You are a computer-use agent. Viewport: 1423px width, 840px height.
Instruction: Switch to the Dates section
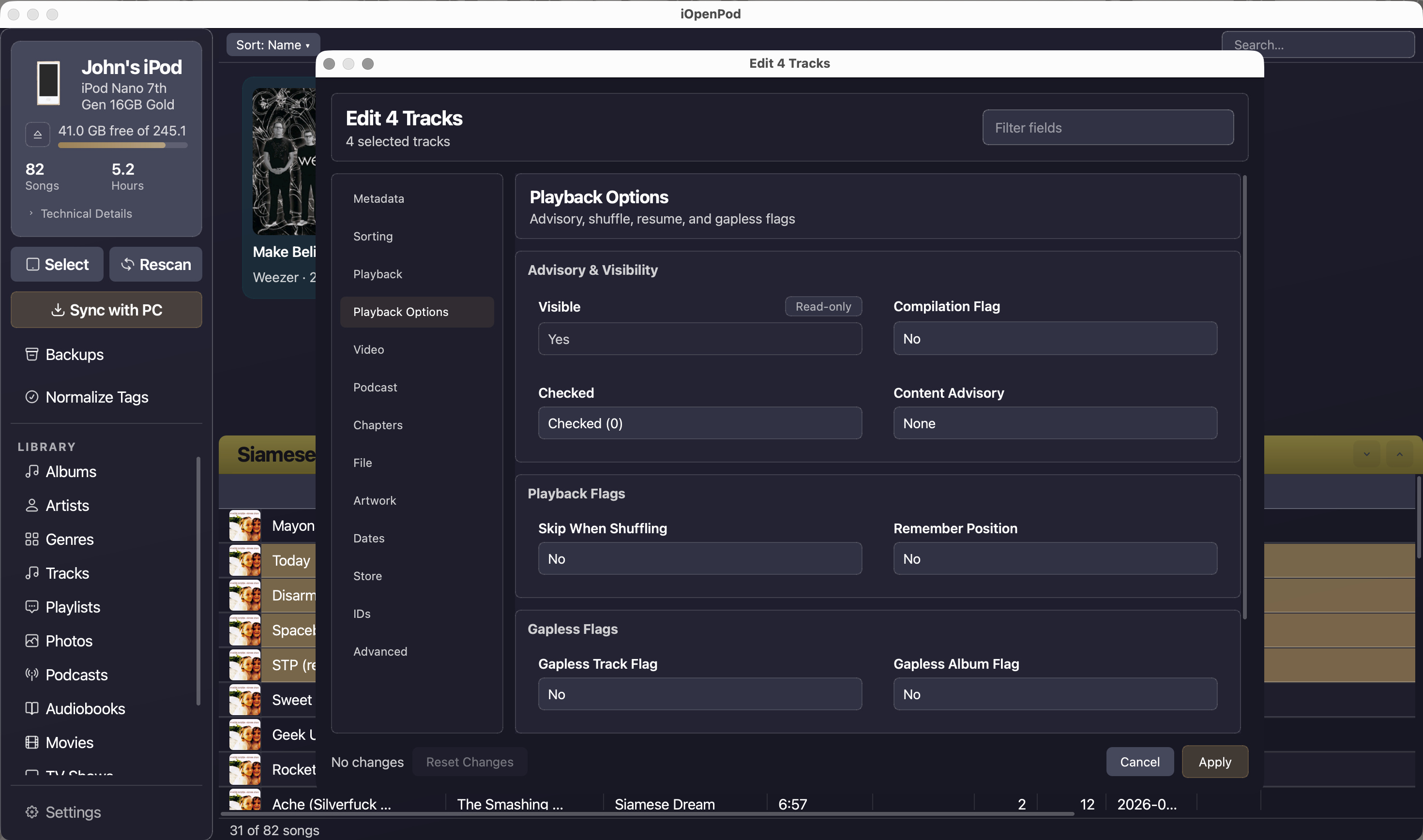click(x=417, y=538)
